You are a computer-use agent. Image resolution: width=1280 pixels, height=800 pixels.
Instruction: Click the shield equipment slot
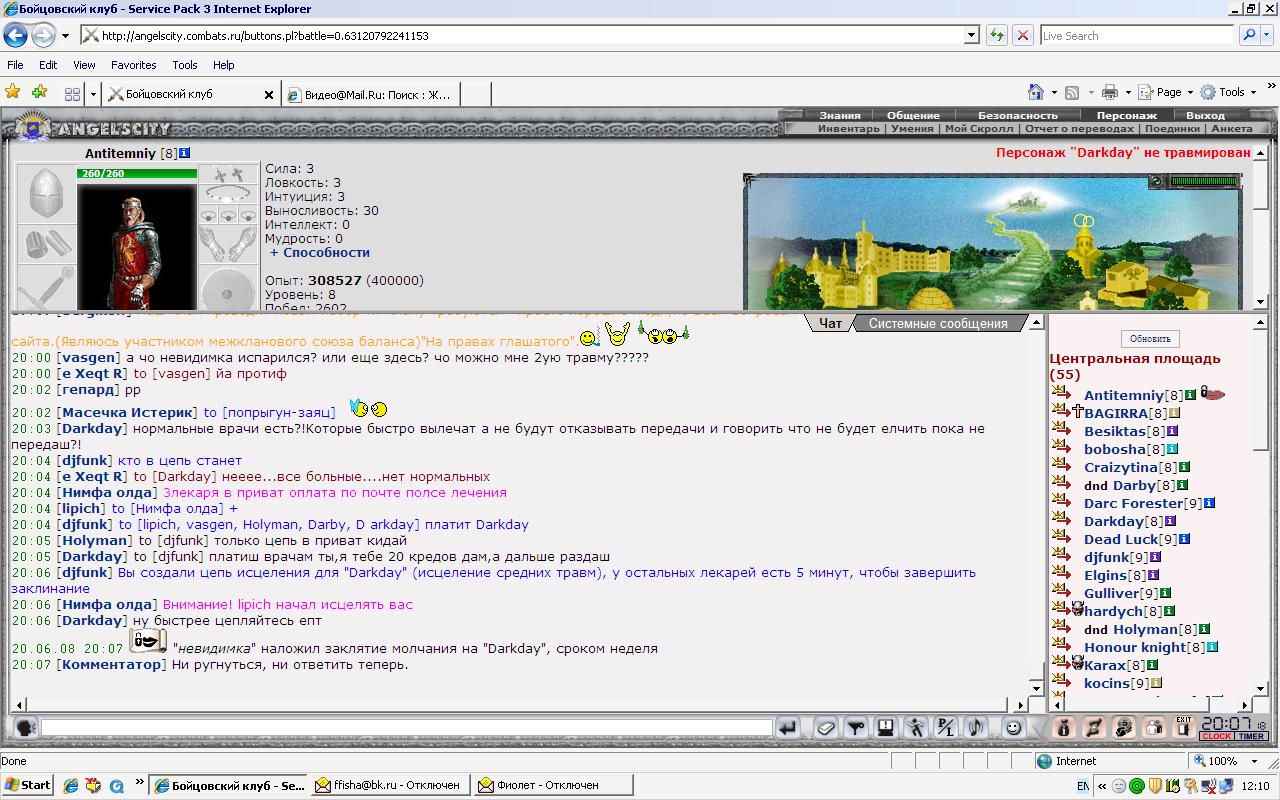(228, 289)
